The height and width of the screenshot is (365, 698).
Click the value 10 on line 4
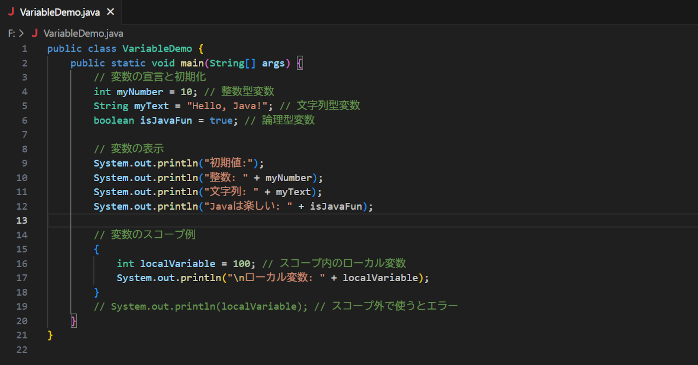186,92
